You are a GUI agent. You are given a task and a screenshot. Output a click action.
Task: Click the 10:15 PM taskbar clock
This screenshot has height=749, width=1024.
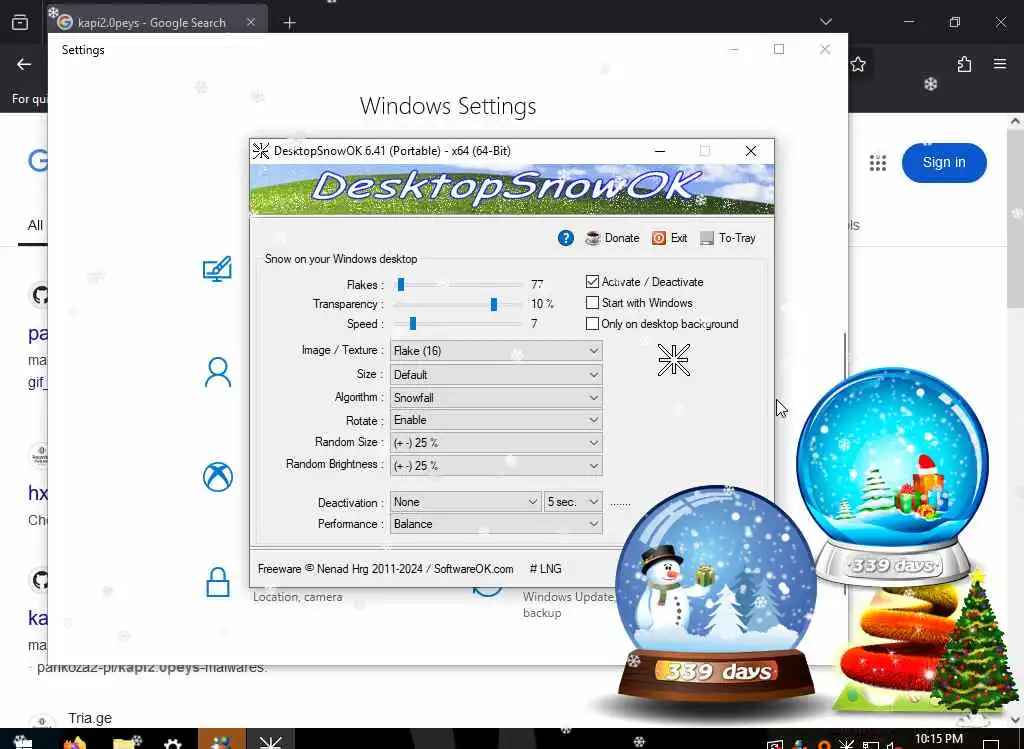(x=938, y=739)
